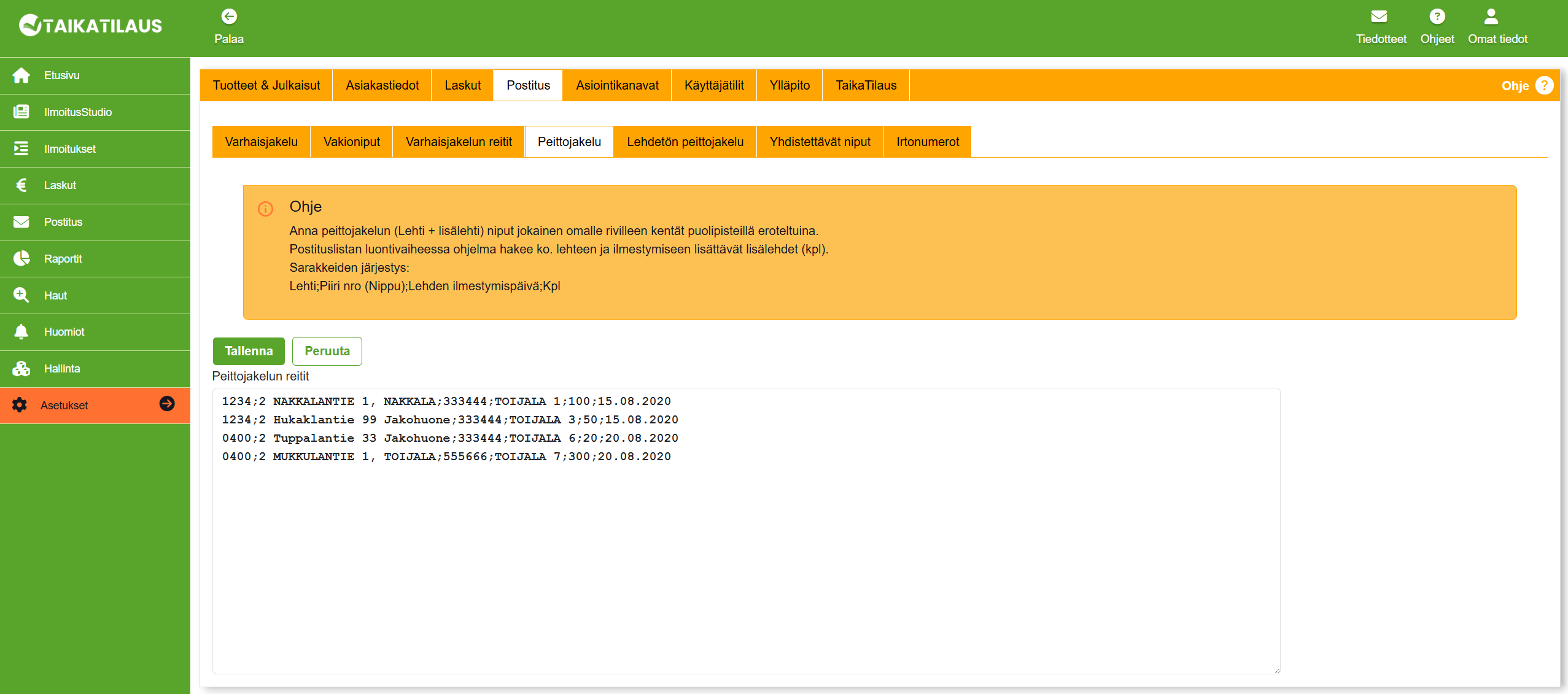
Task: Click the Tallenna button
Action: pyautogui.click(x=249, y=351)
